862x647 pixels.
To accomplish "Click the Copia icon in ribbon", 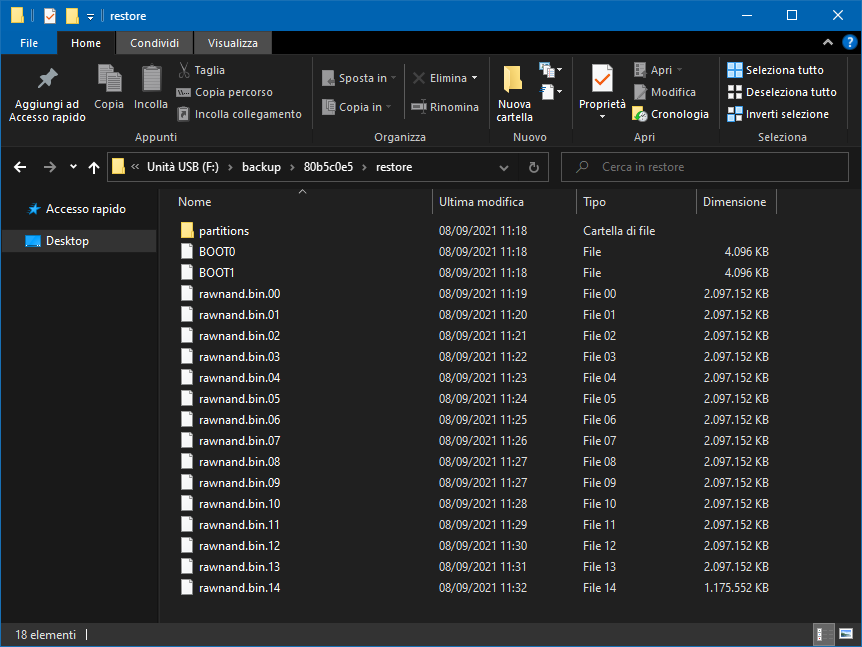I will [x=109, y=78].
